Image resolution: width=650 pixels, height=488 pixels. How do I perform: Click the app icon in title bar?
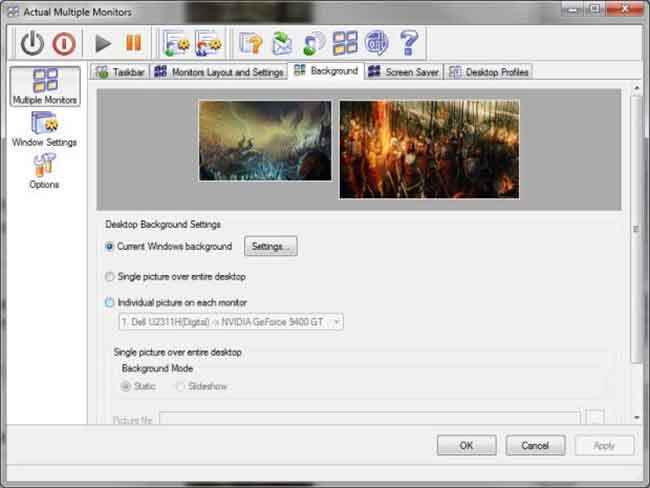14,12
